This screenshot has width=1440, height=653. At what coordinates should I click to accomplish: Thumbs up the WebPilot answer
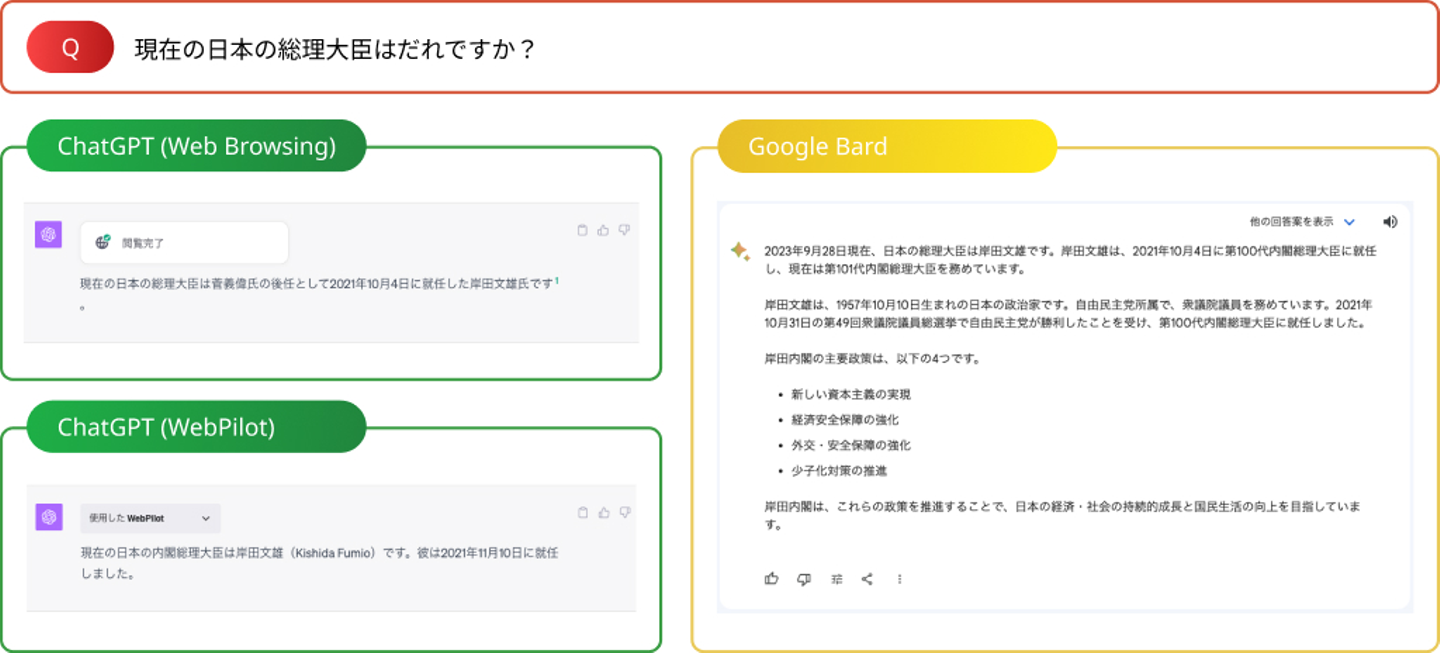click(x=603, y=512)
